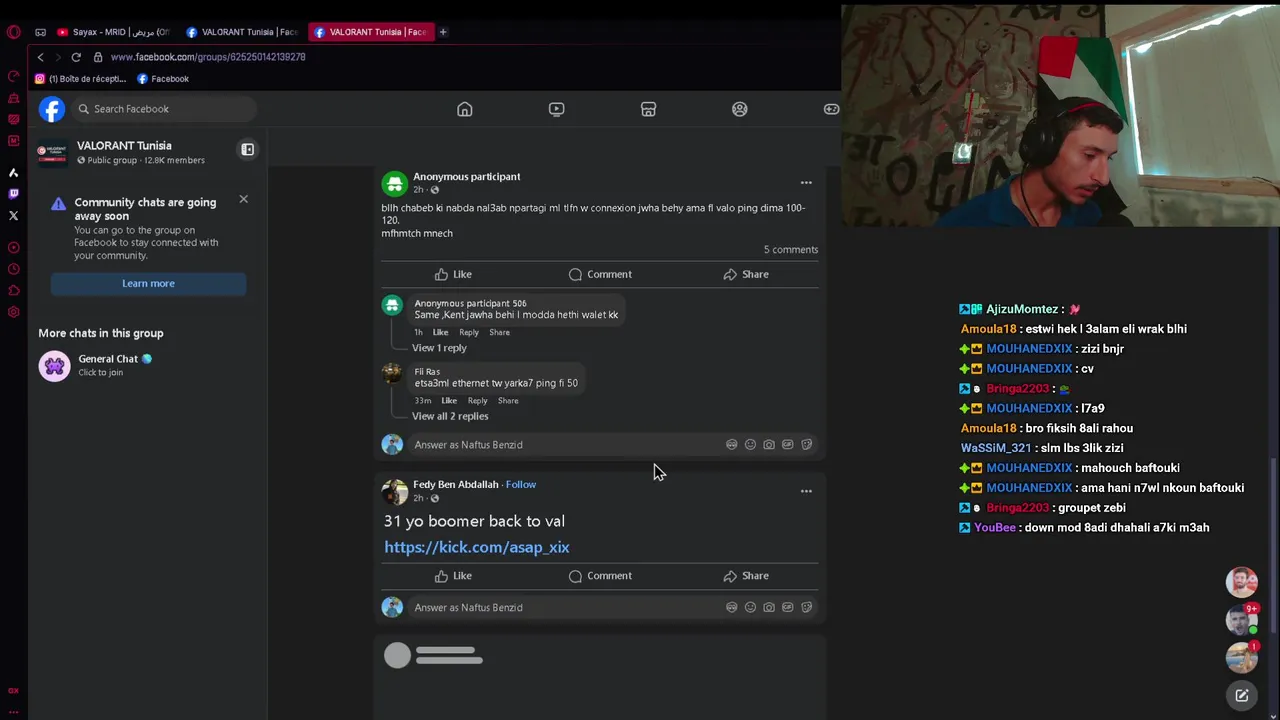Open the Groups icon in Facebook header

tap(740, 109)
